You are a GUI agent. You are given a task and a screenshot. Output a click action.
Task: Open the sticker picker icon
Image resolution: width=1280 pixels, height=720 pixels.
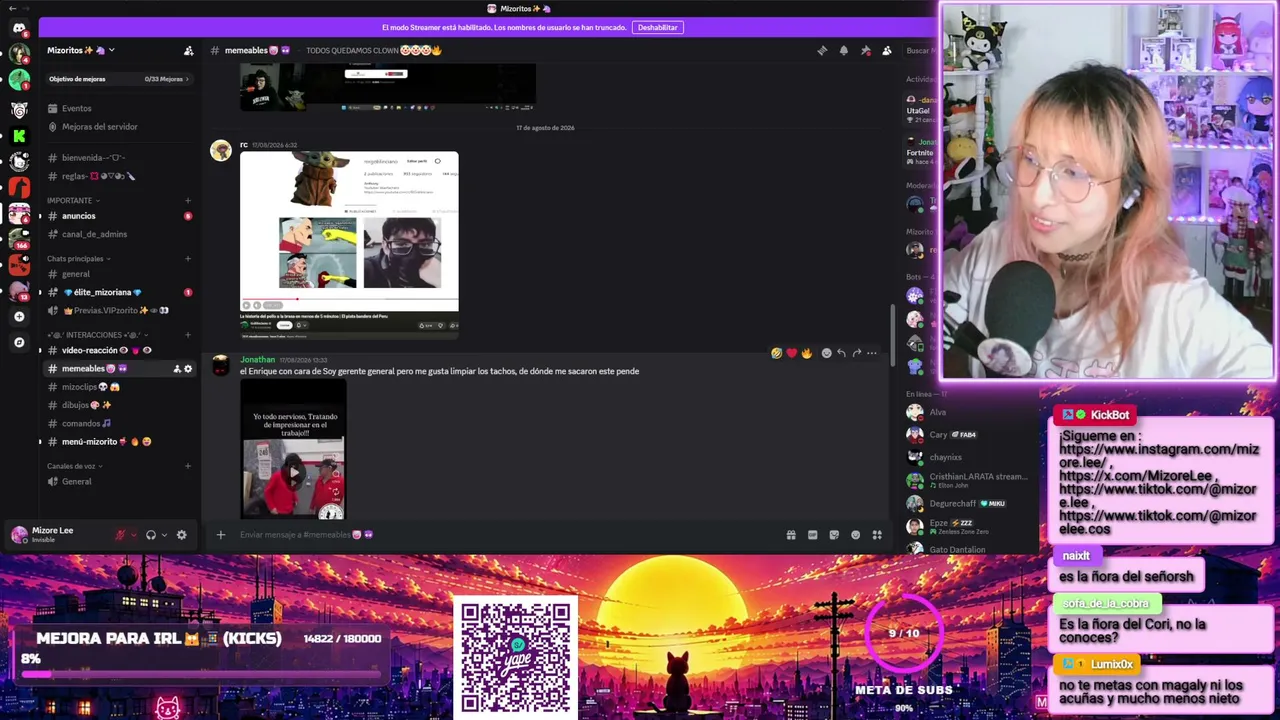pos(834,535)
